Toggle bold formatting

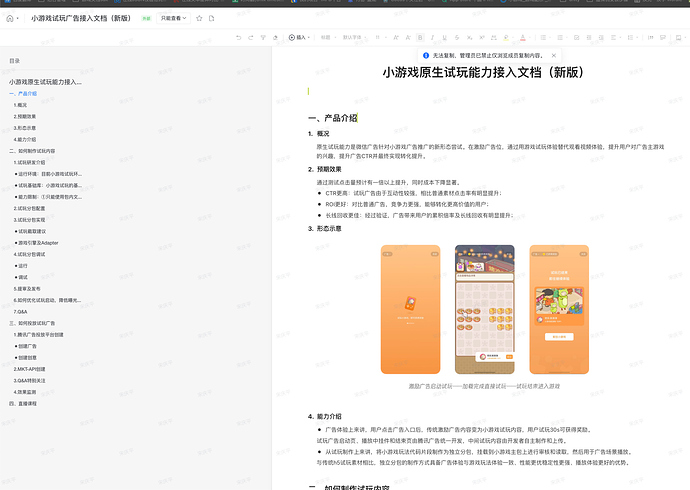tap(420, 37)
